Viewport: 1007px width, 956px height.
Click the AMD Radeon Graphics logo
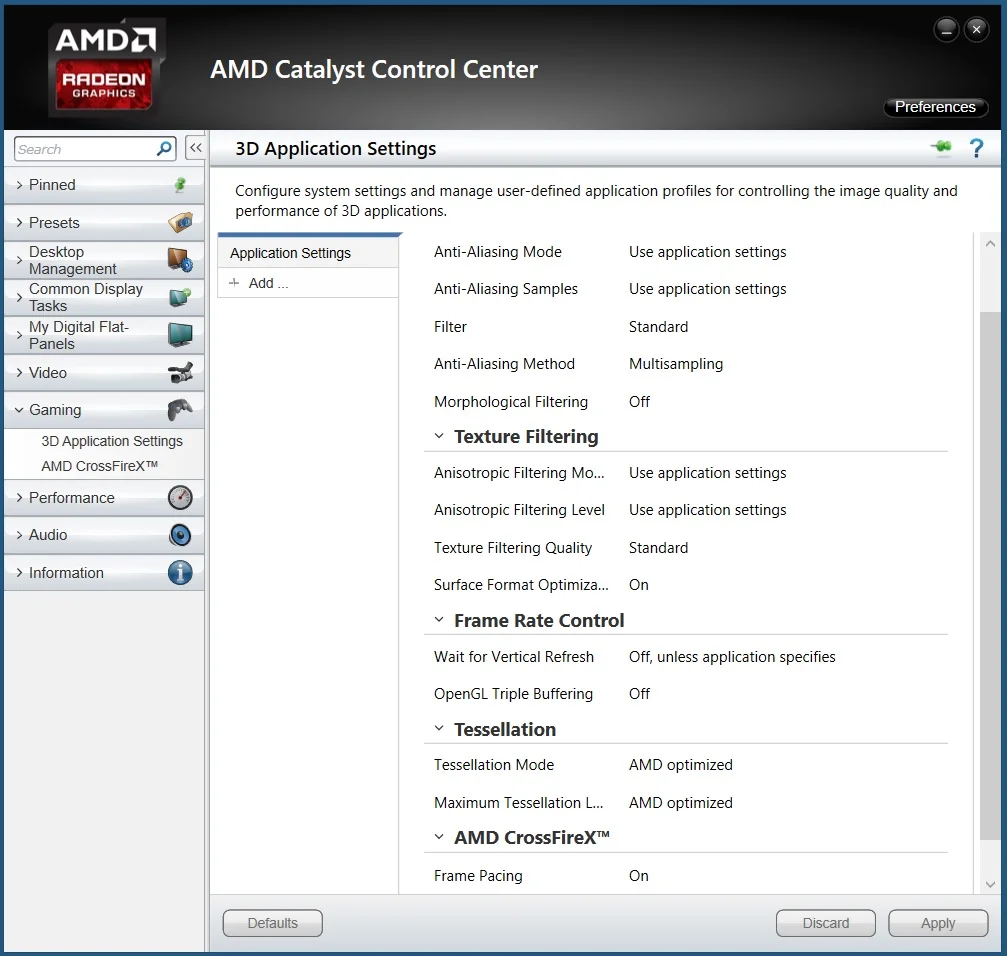[x=106, y=68]
